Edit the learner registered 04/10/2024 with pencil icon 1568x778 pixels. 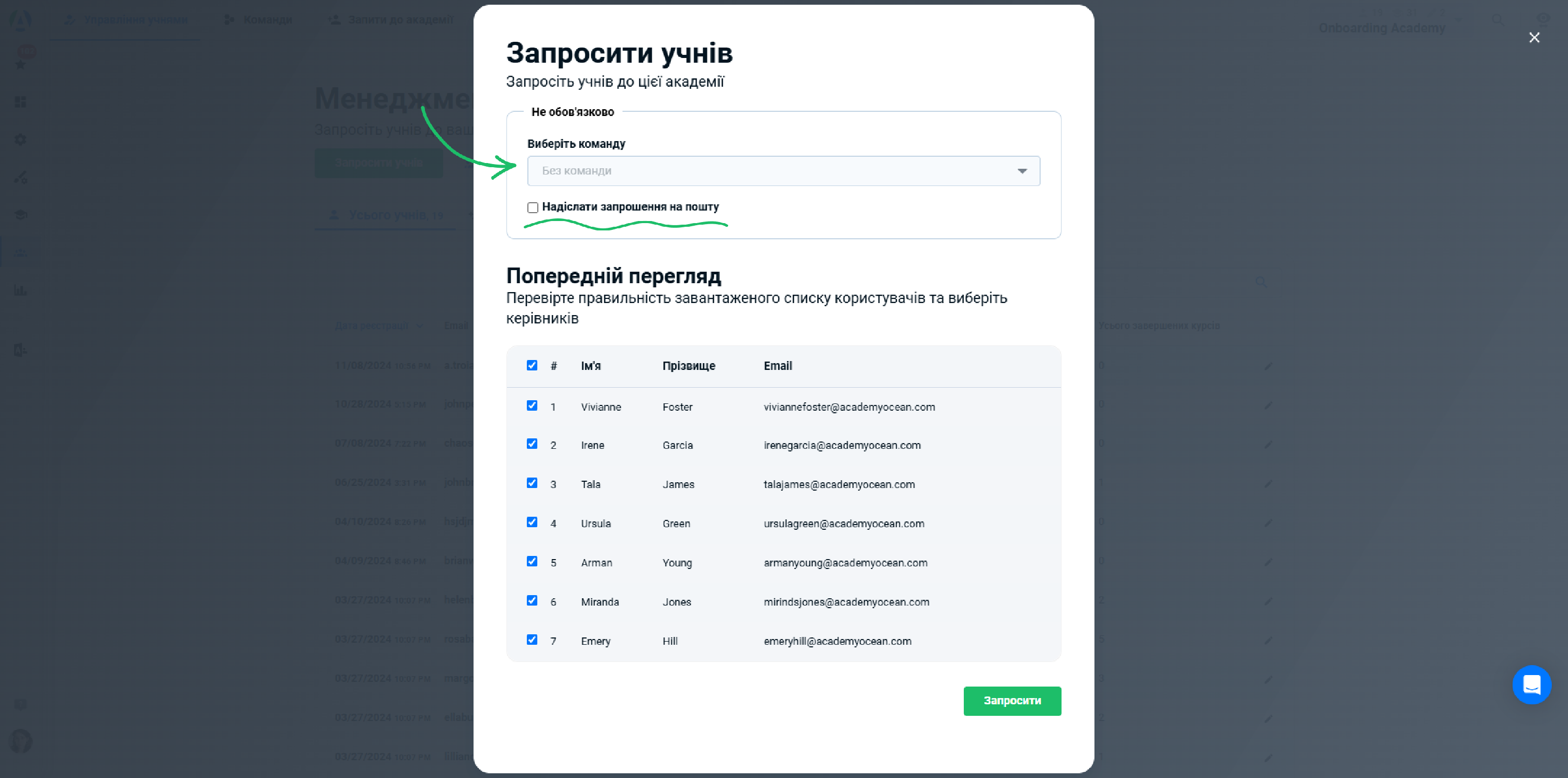point(1269,522)
